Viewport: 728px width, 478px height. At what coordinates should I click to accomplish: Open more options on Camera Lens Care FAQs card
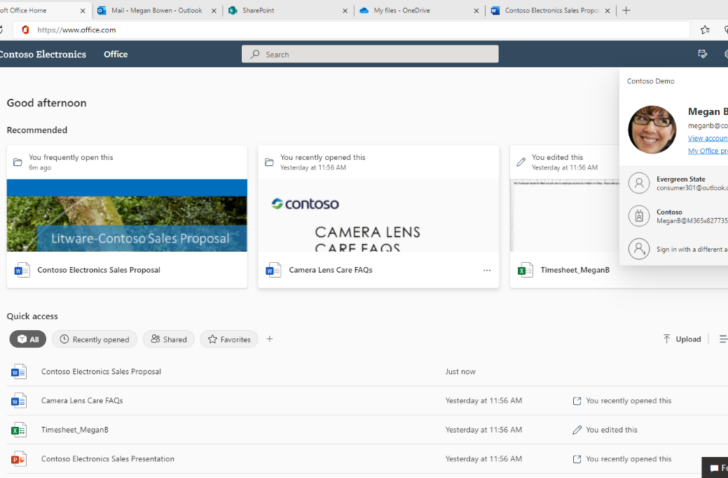pyautogui.click(x=487, y=270)
